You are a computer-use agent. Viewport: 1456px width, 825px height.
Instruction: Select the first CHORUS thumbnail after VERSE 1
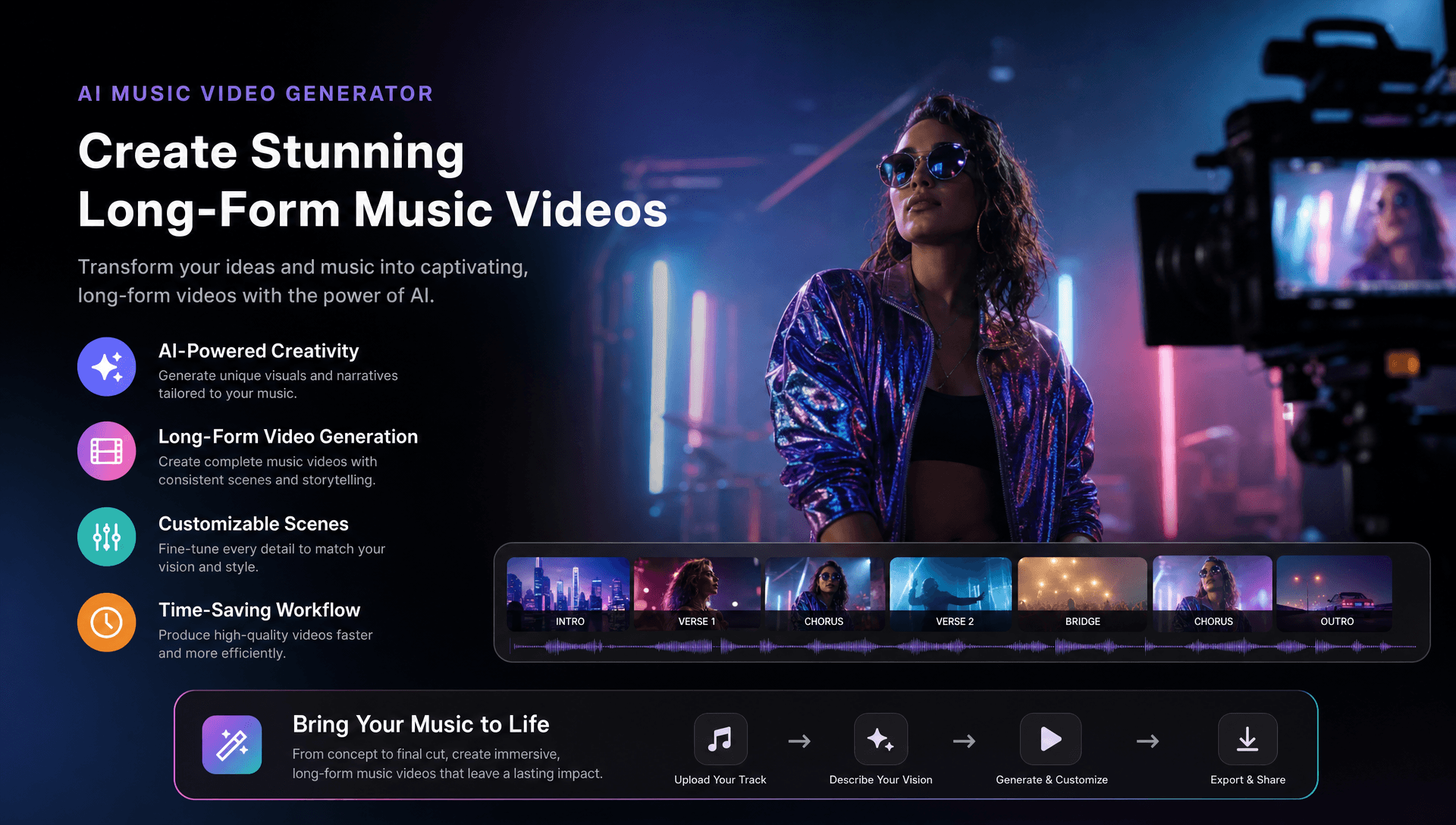(x=824, y=594)
